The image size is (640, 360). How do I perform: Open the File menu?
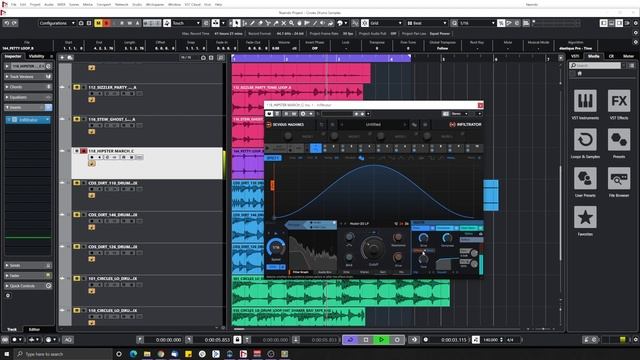tap(13, 4)
